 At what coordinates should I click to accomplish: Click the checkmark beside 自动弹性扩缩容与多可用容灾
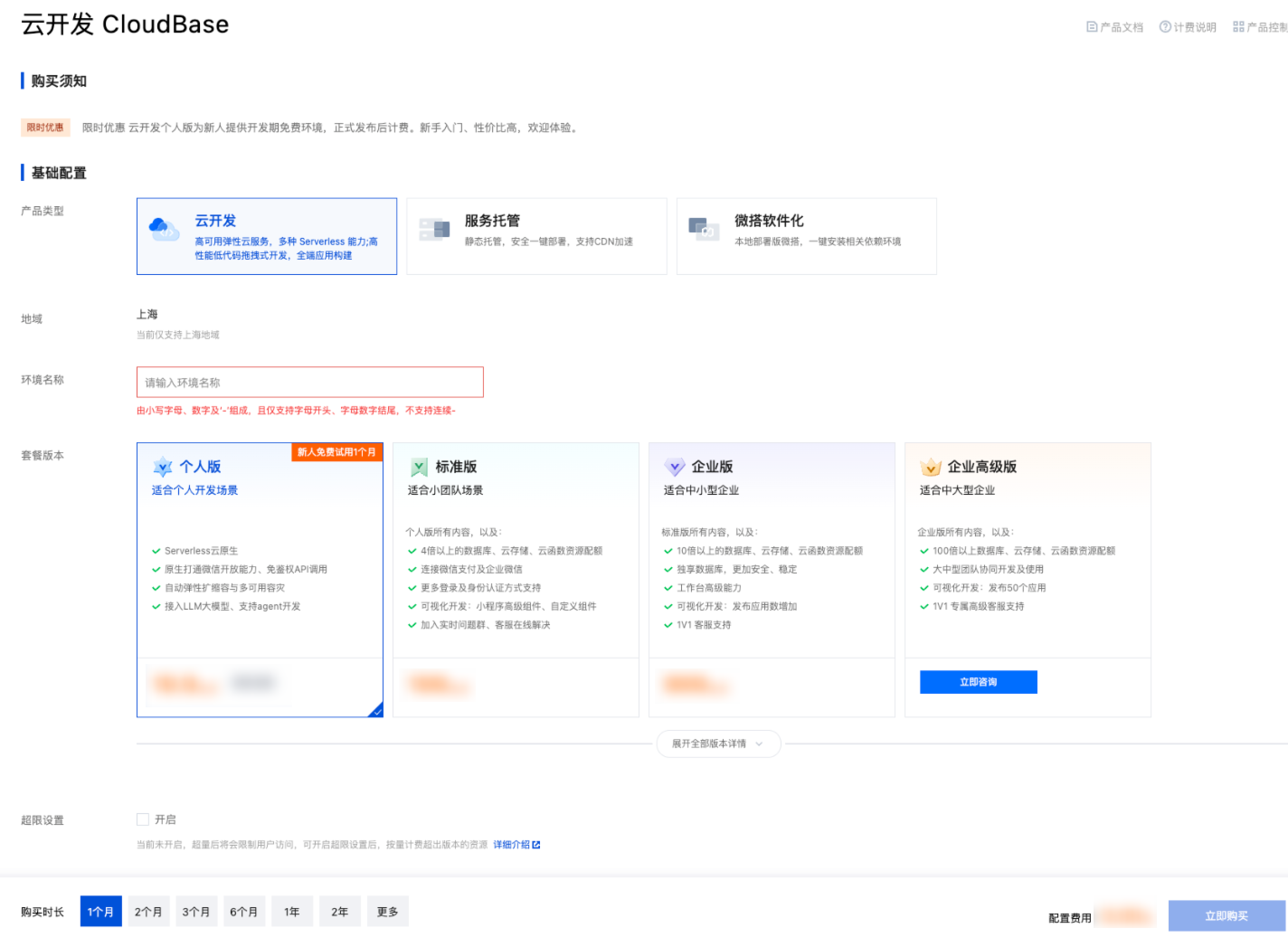click(x=156, y=588)
